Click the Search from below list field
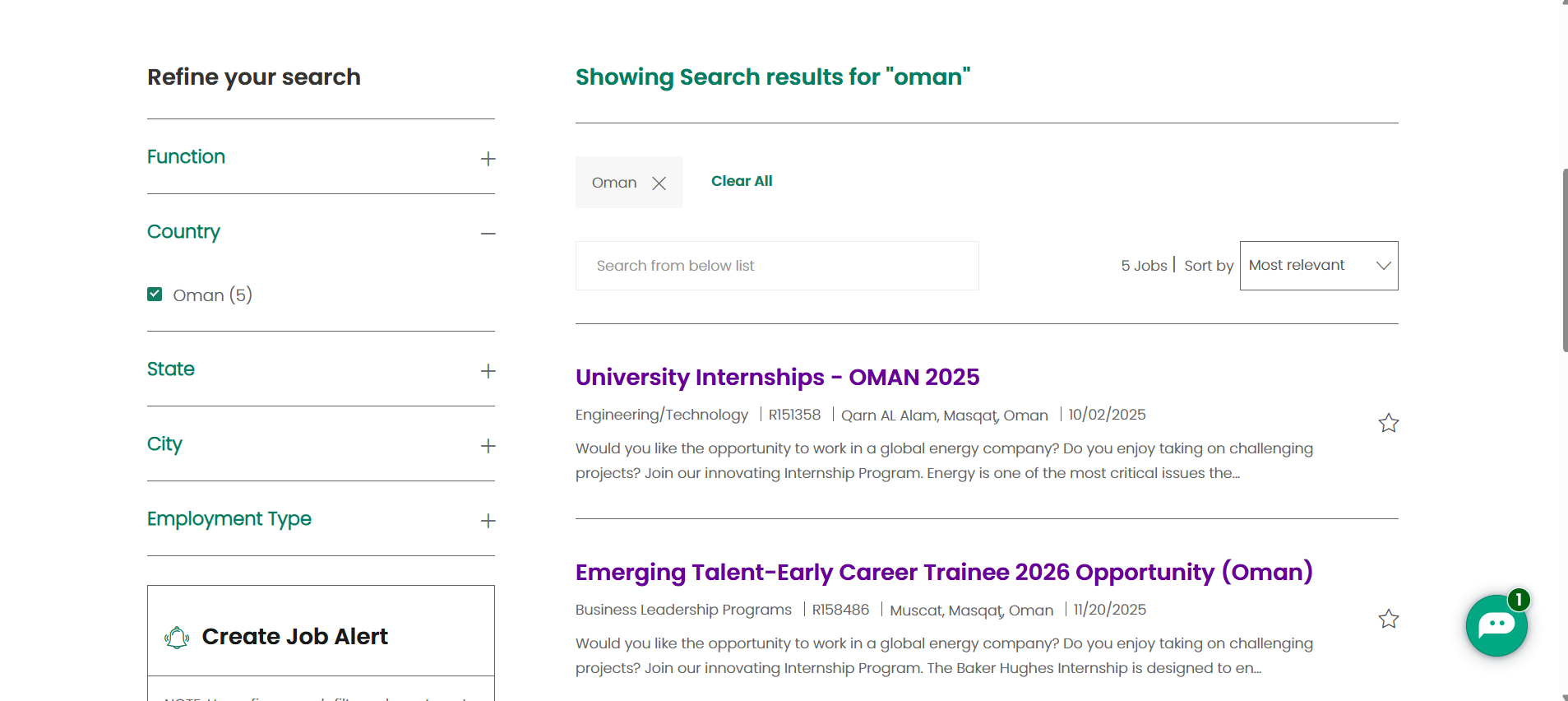The height and width of the screenshot is (701, 1568). [x=776, y=266]
